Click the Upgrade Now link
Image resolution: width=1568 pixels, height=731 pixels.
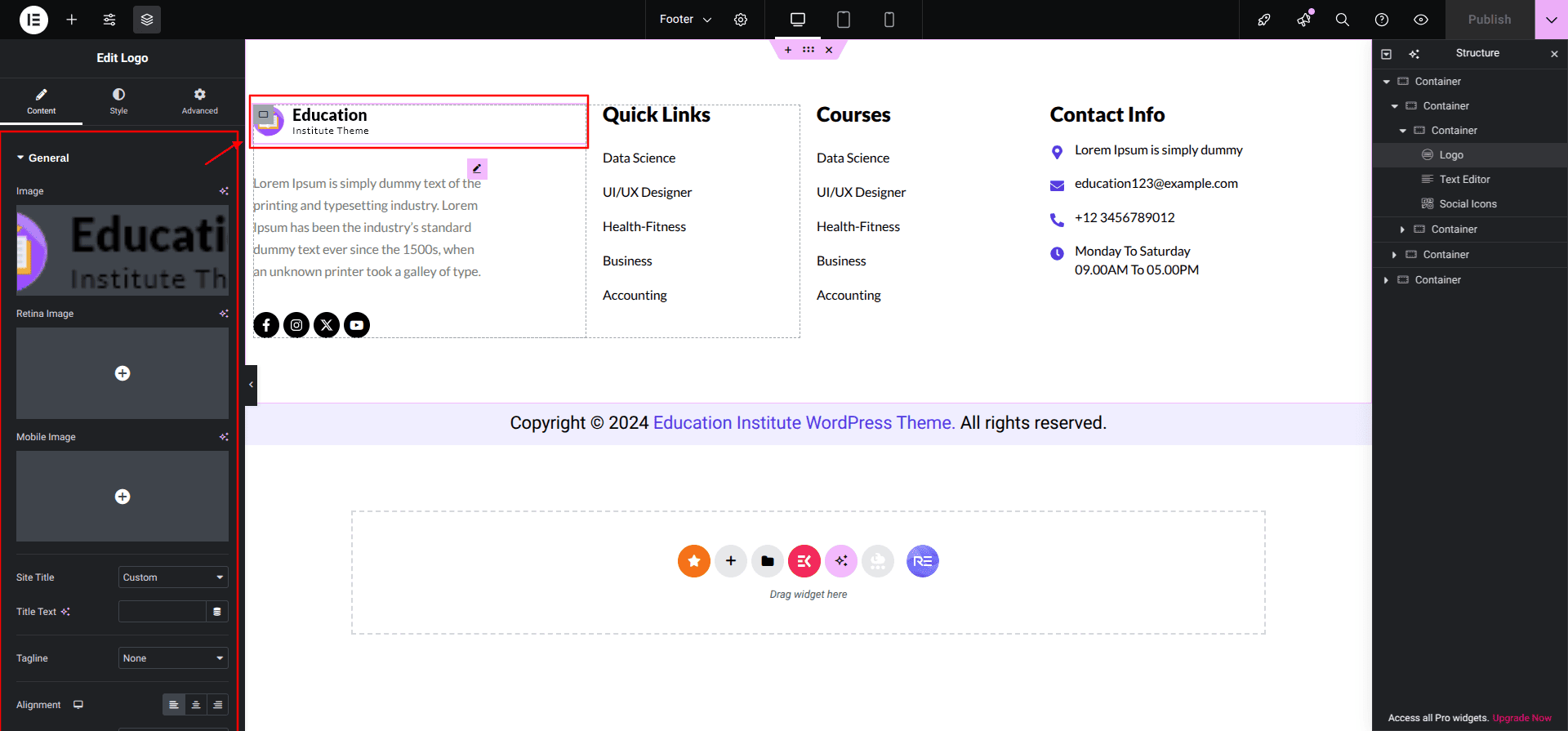coord(1522,718)
